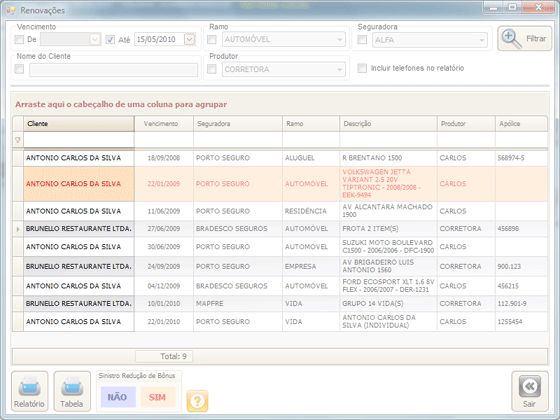The height and width of the screenshot is (420, 560).
Task: Open the Até date dropdown arrow
Action: click(x=189, y=39)
